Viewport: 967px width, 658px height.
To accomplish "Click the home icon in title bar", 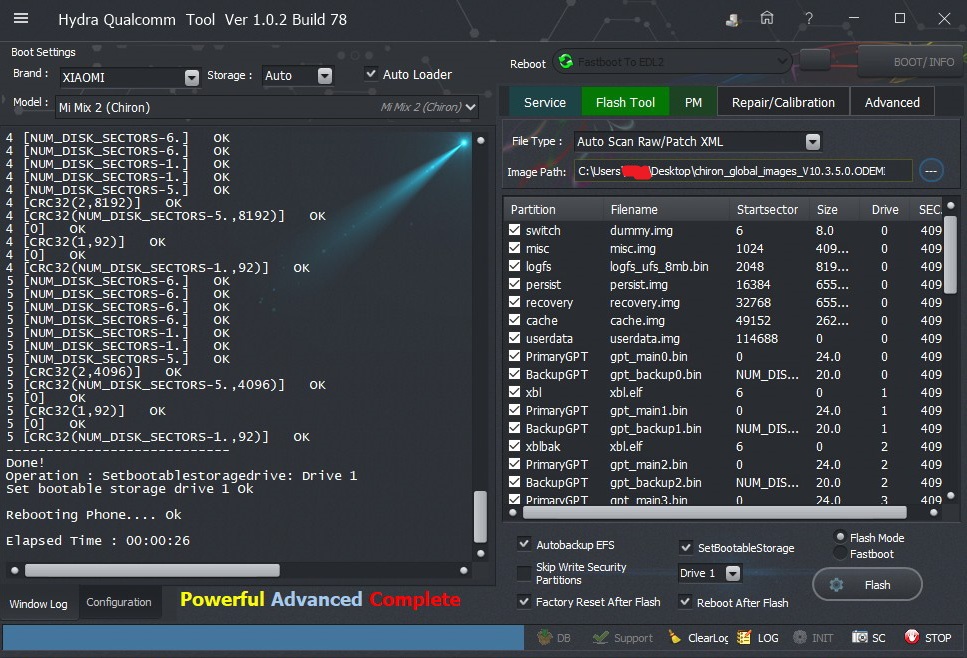I will point(767,19).
